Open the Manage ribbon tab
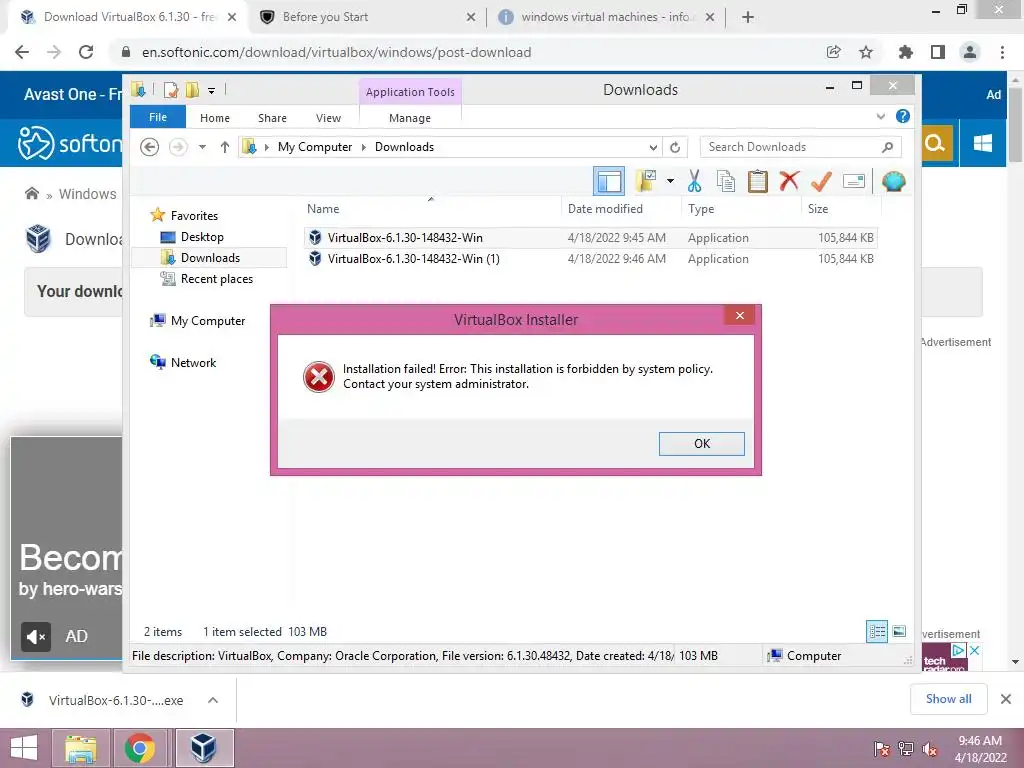The width and height of the screenshot is (1024, 768). (409, 118)
